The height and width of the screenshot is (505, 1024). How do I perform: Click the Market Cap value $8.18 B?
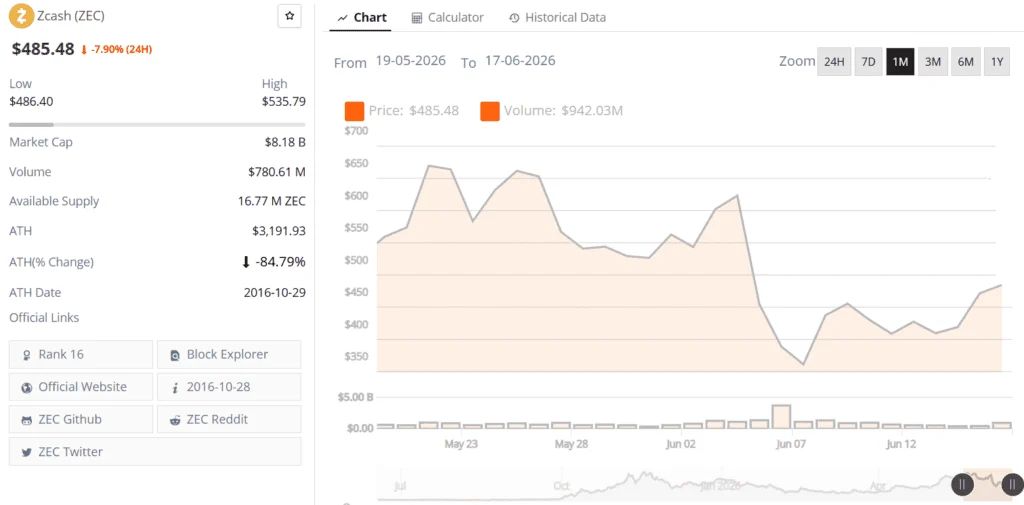[283, 142]
